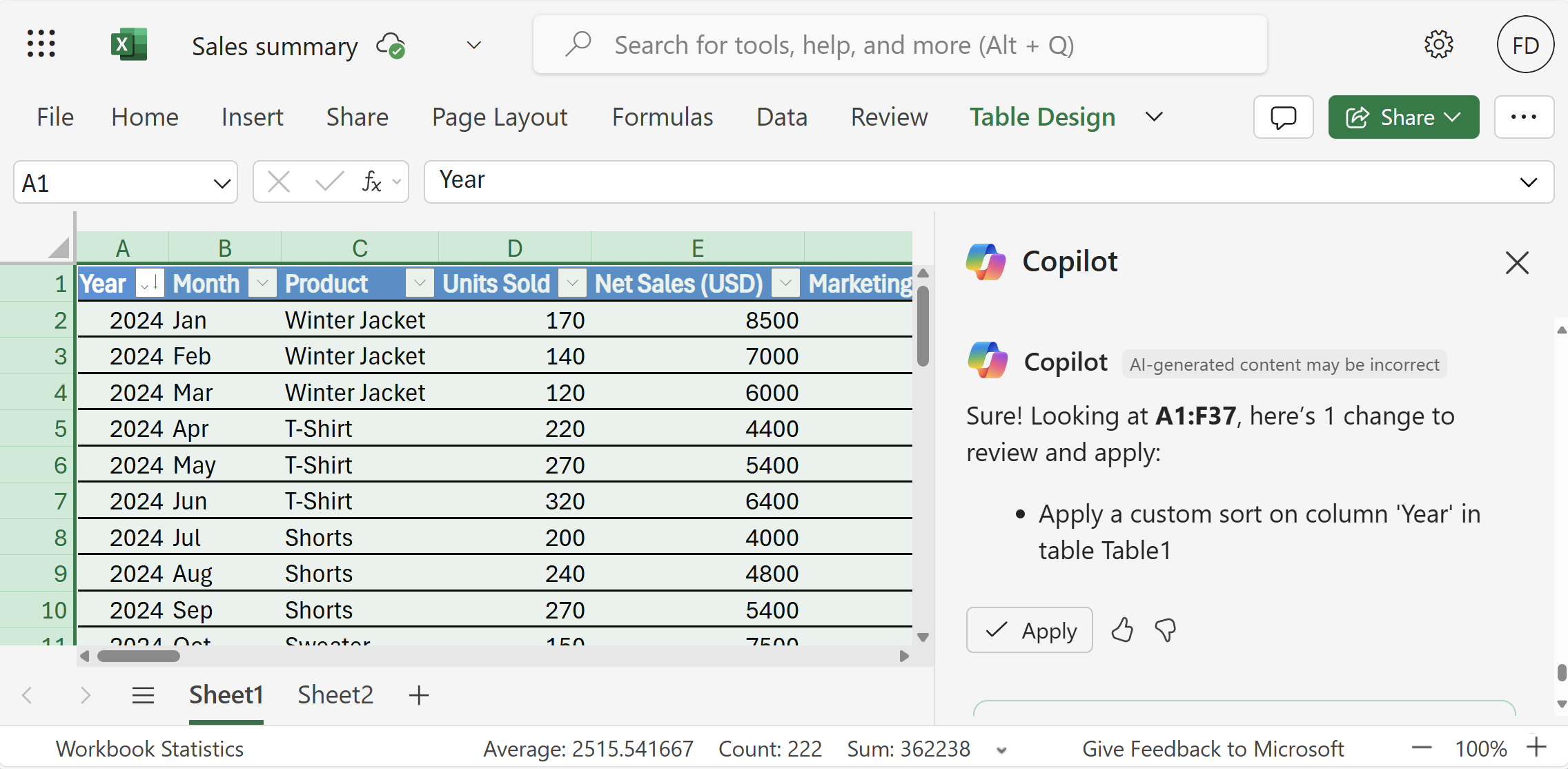
Task: Expand the formula bar chevron
Action: tap(1529, 183)
